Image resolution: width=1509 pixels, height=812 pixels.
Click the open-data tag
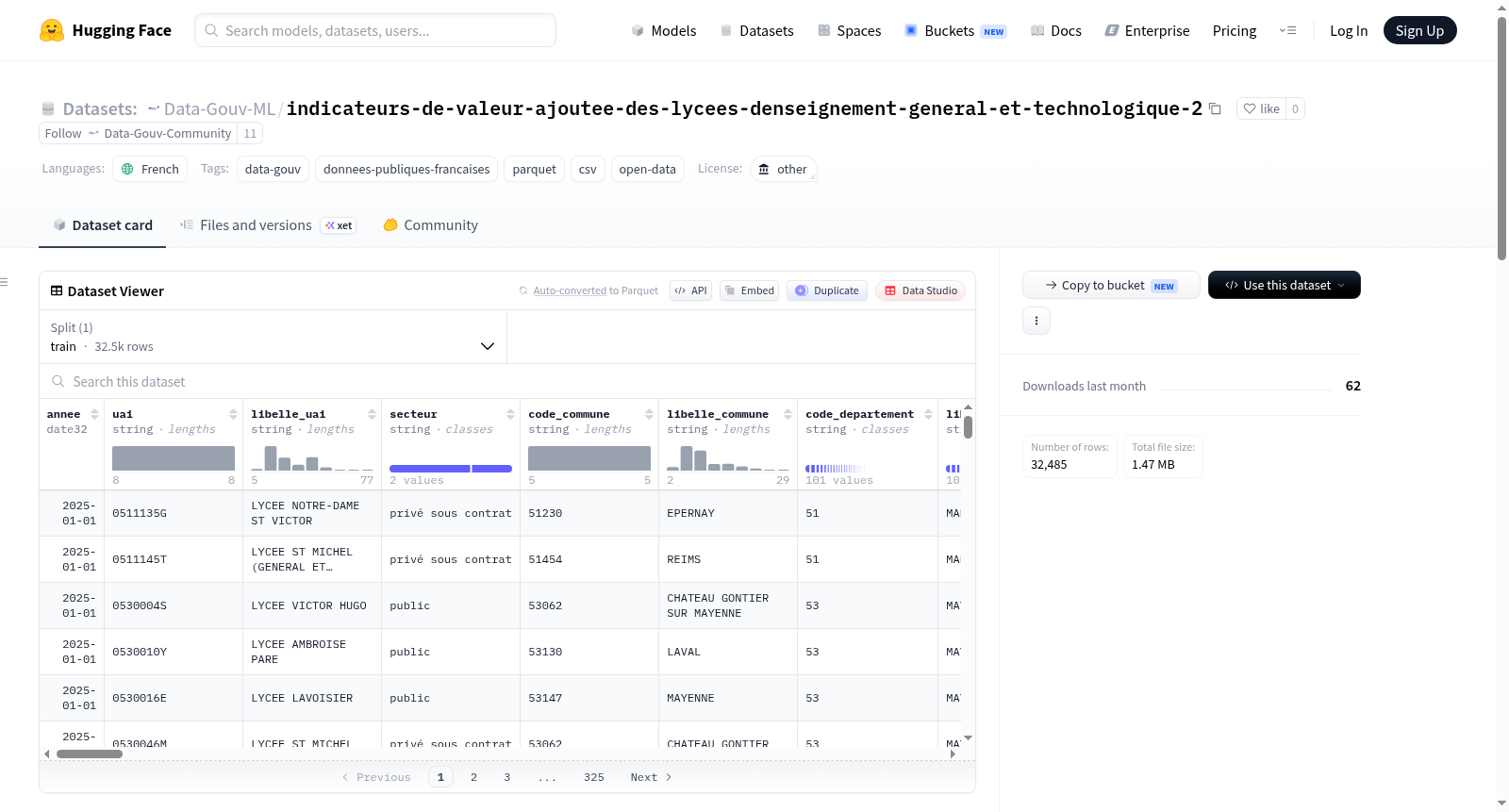tap(648, 169)
